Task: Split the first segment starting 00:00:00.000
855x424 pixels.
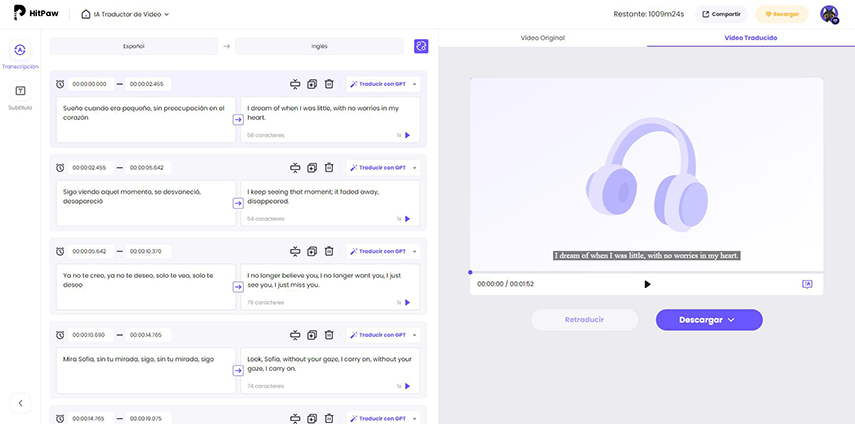Action: tap(295, 84)
